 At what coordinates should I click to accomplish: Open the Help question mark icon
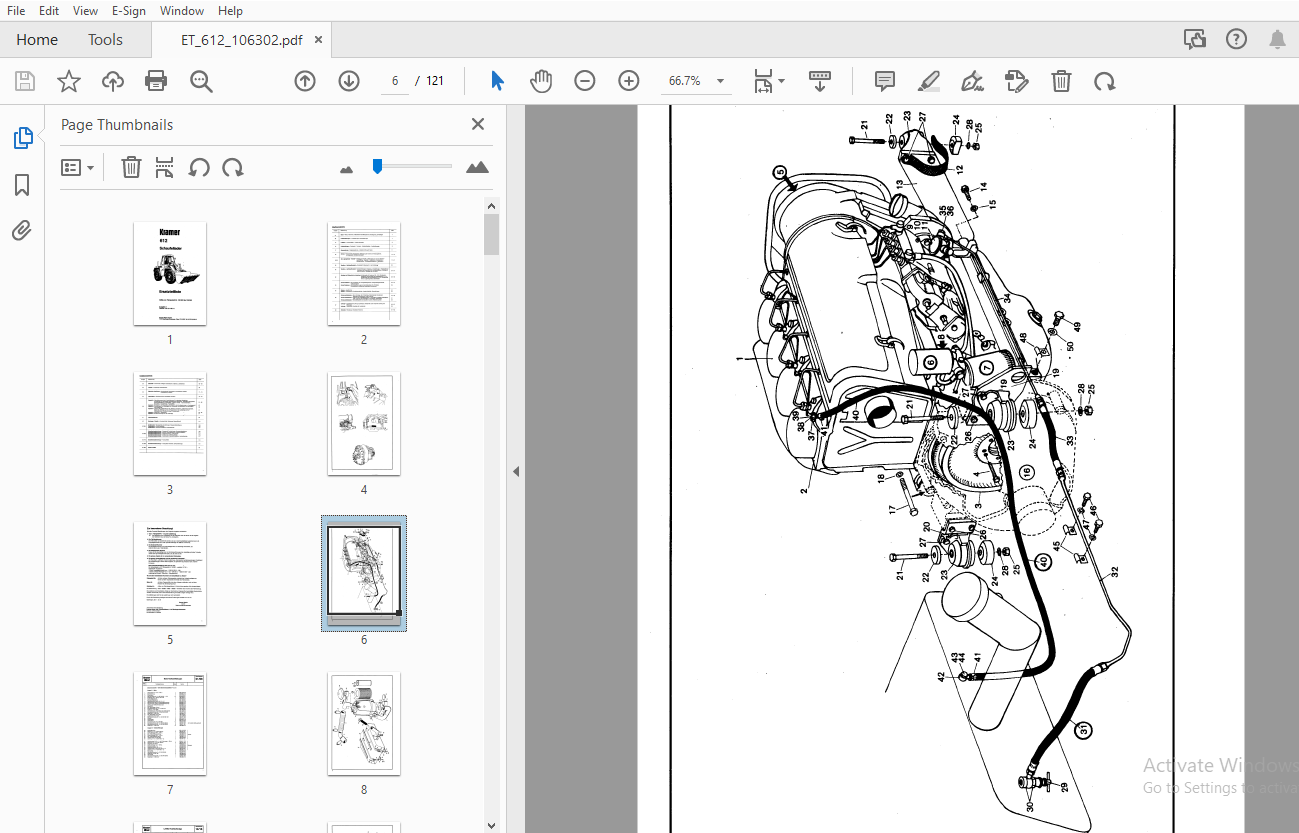[1236, 40]
